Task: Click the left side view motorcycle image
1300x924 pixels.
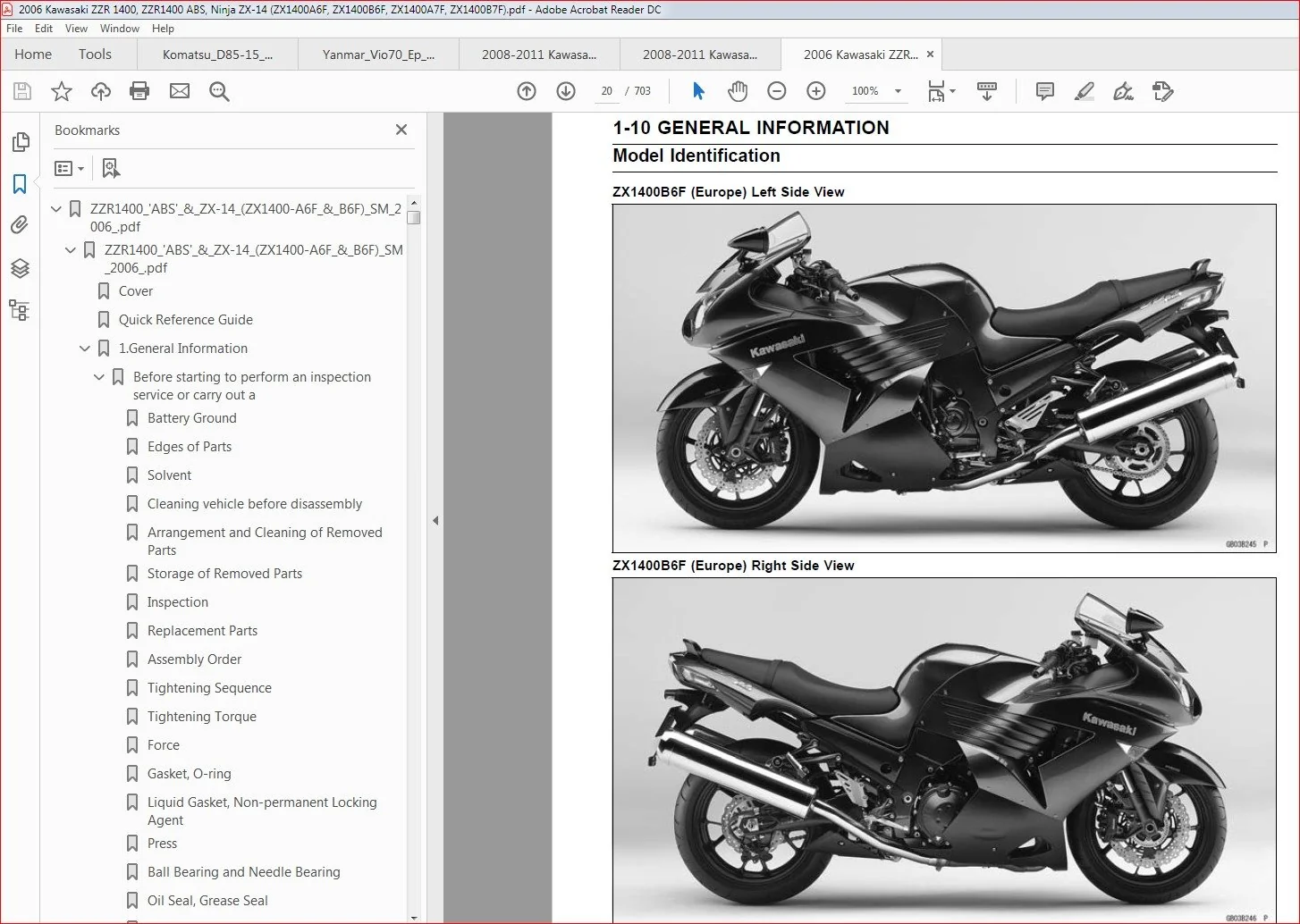Action: click(944, 378)
